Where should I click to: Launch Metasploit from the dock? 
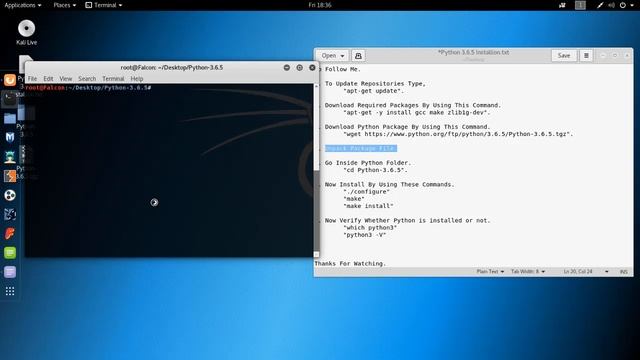pos(10,138)
